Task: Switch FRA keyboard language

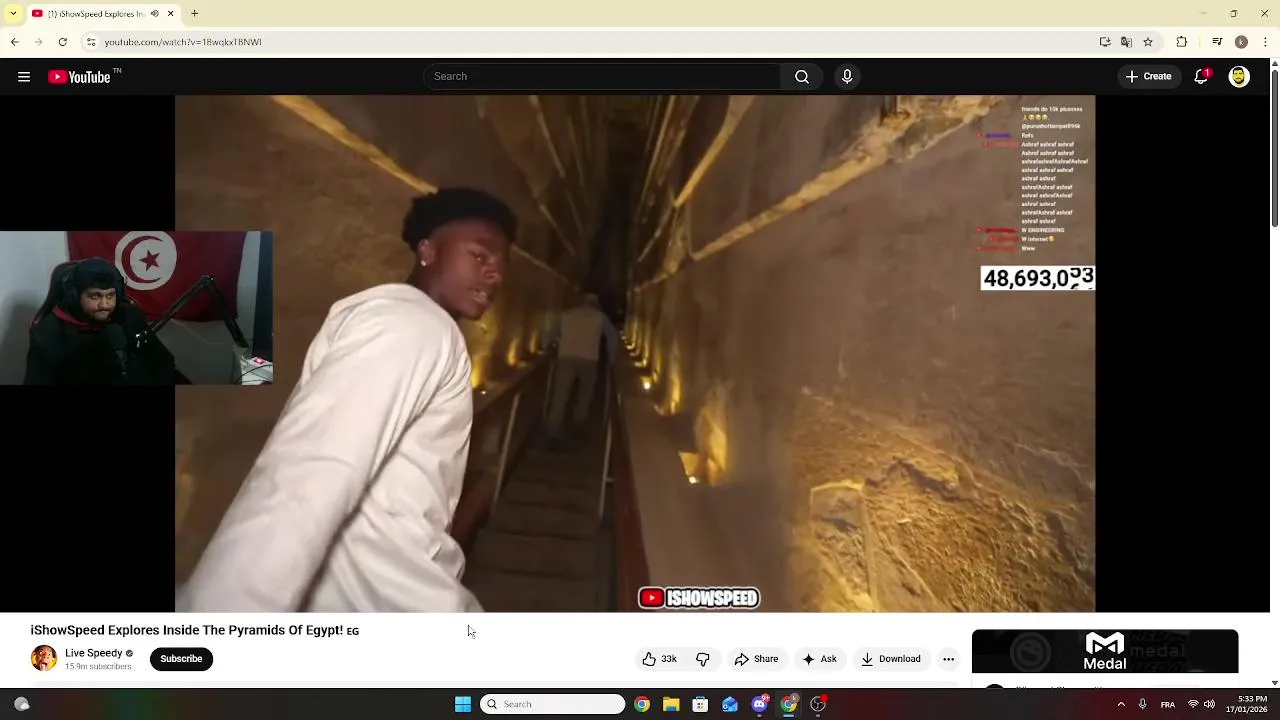Action: 1168,704
